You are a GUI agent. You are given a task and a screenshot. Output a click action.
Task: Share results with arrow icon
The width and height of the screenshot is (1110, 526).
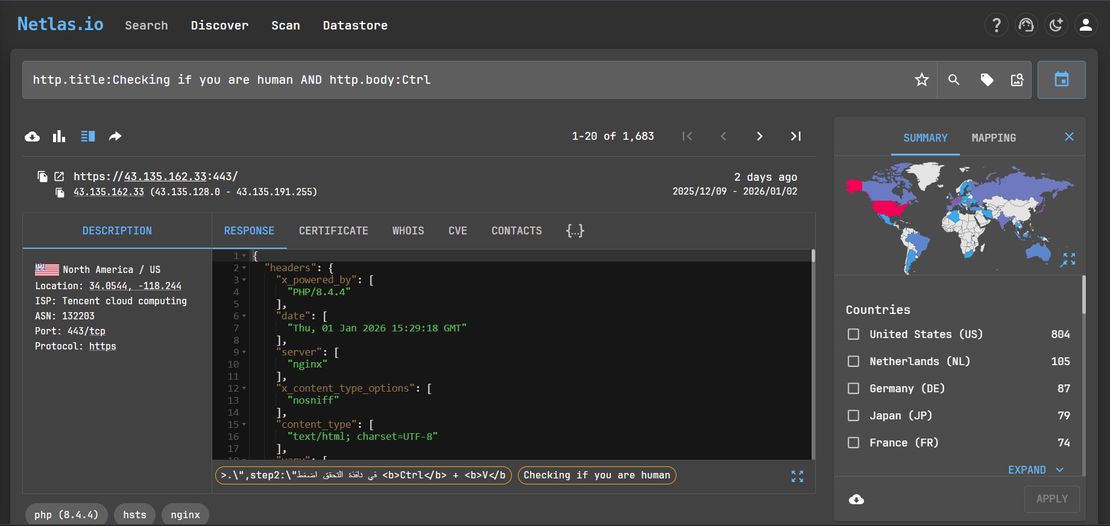pos(115,136)
